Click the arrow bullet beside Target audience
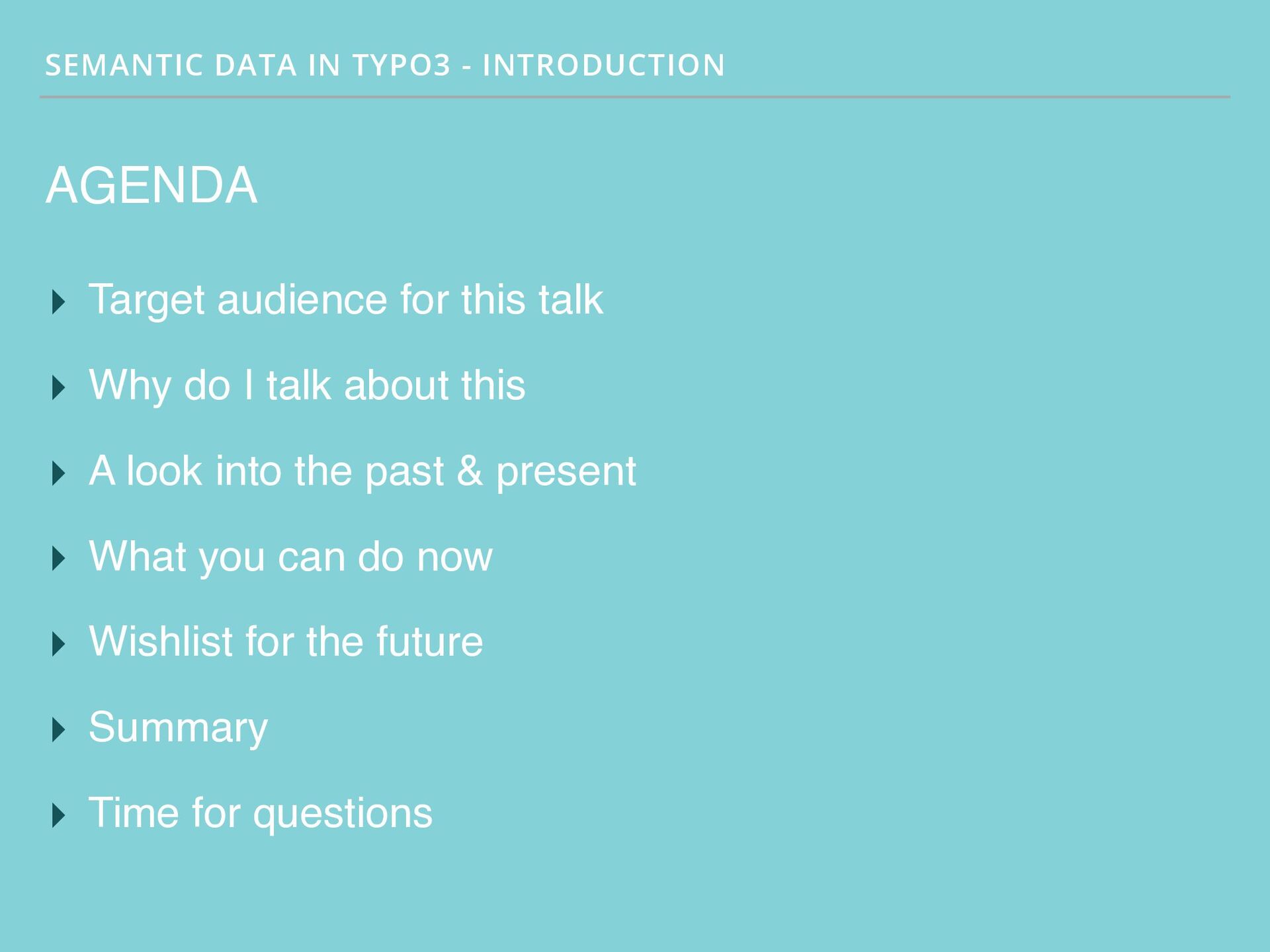The height and width of the screenshot is (952, 1270). click(x=59, y=302)
